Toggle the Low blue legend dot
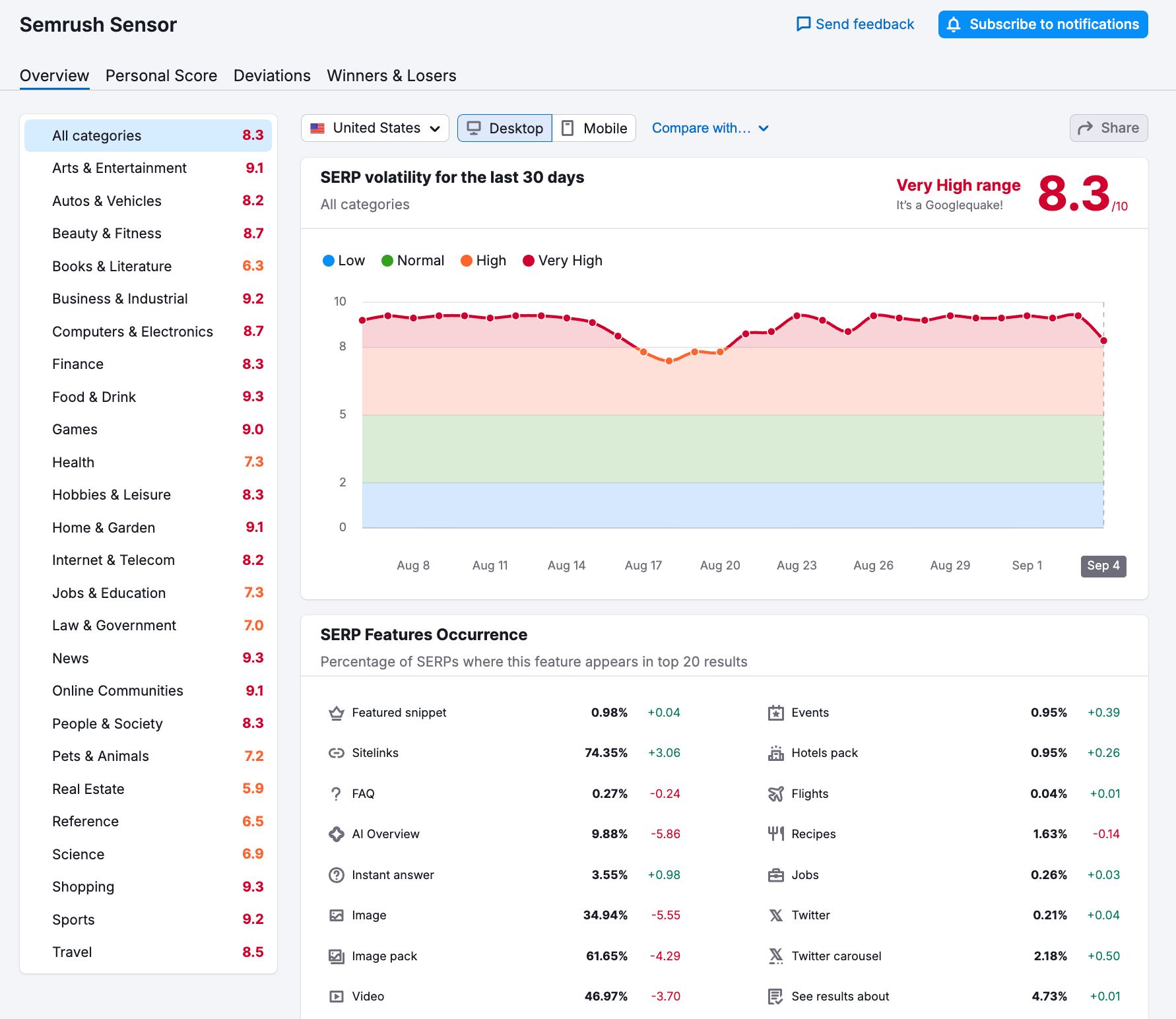 point(329,261)
